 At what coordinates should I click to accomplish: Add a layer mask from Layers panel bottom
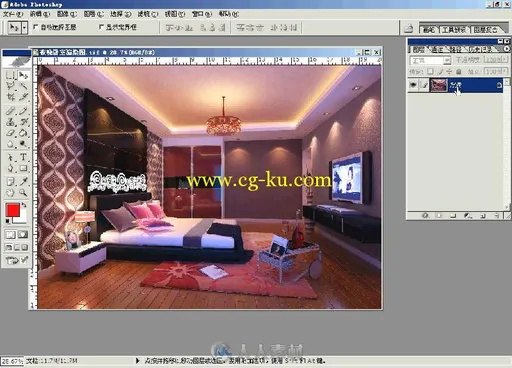[439, 216]
